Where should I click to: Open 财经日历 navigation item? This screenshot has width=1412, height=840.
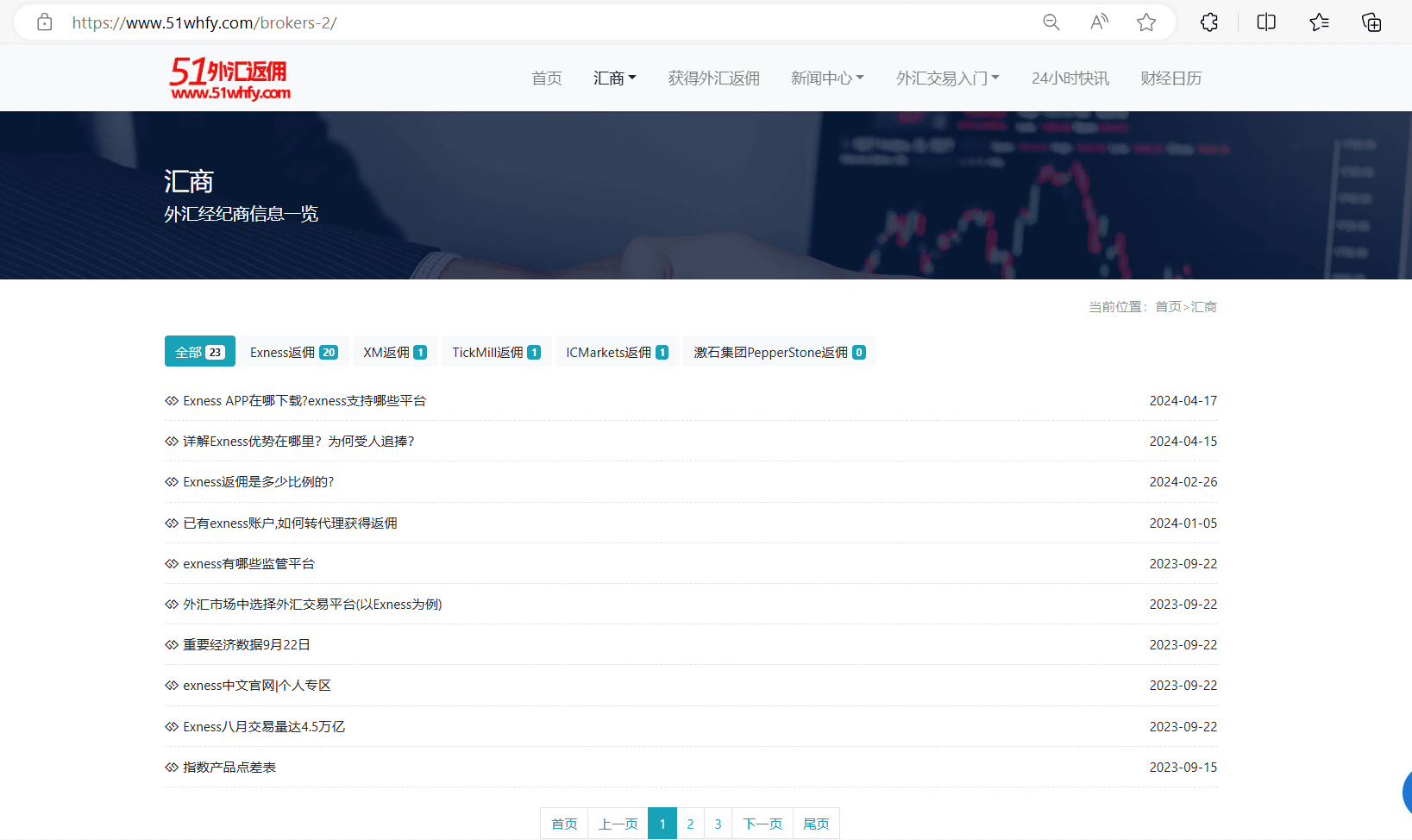1170,78
